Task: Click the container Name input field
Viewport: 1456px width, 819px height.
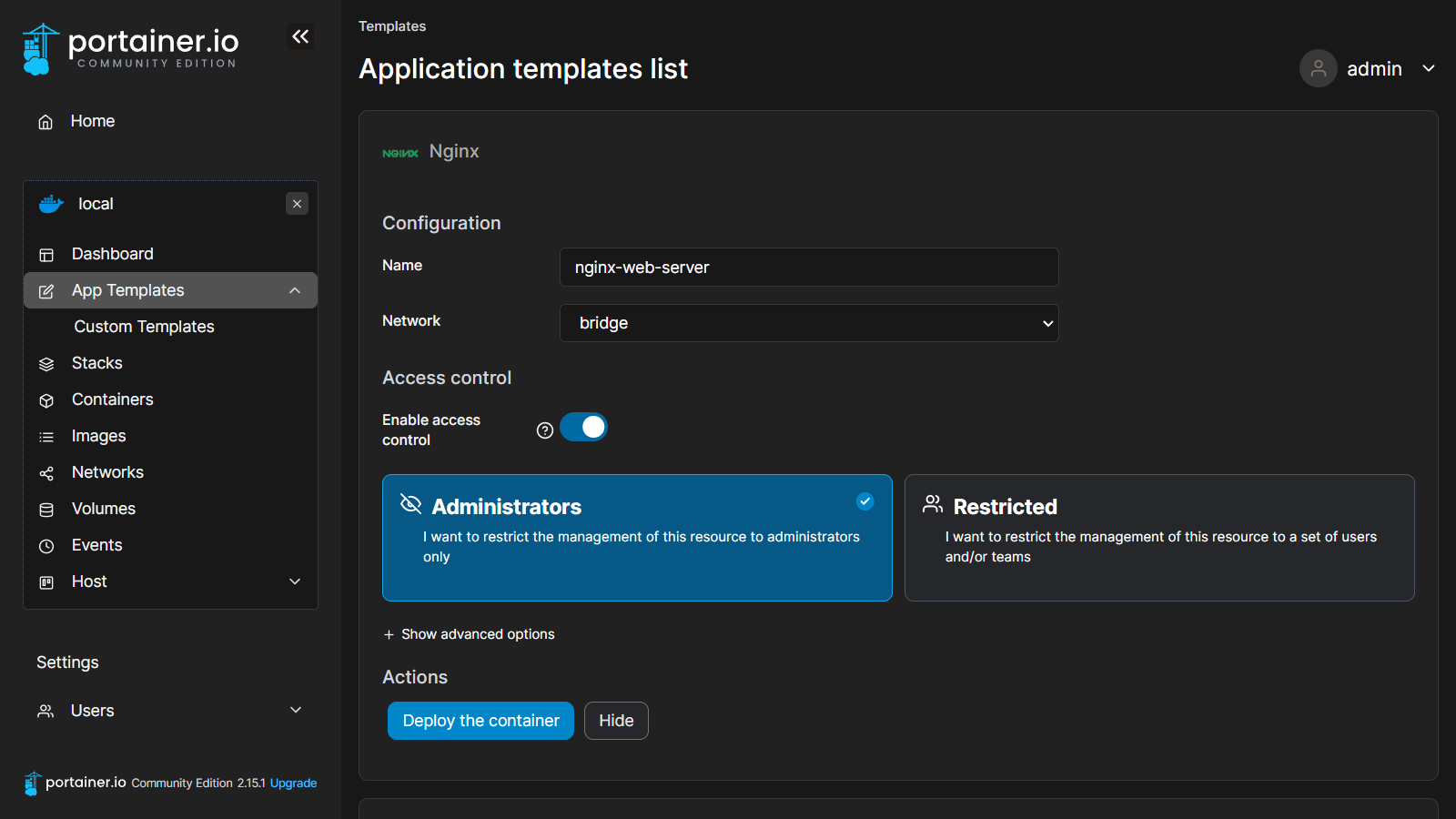Action: click(809, 268)
